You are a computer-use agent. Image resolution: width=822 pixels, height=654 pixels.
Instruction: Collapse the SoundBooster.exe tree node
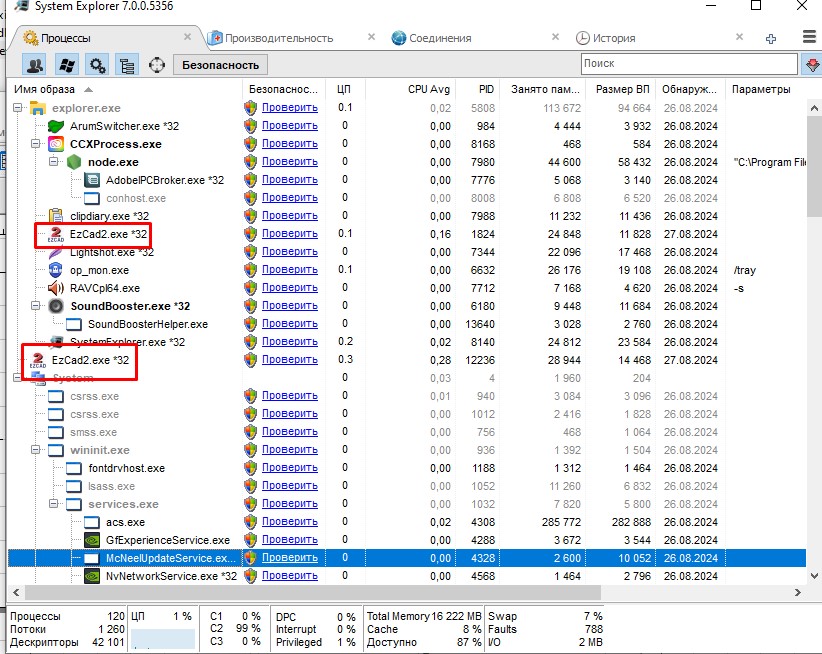[x=36, y=306]
